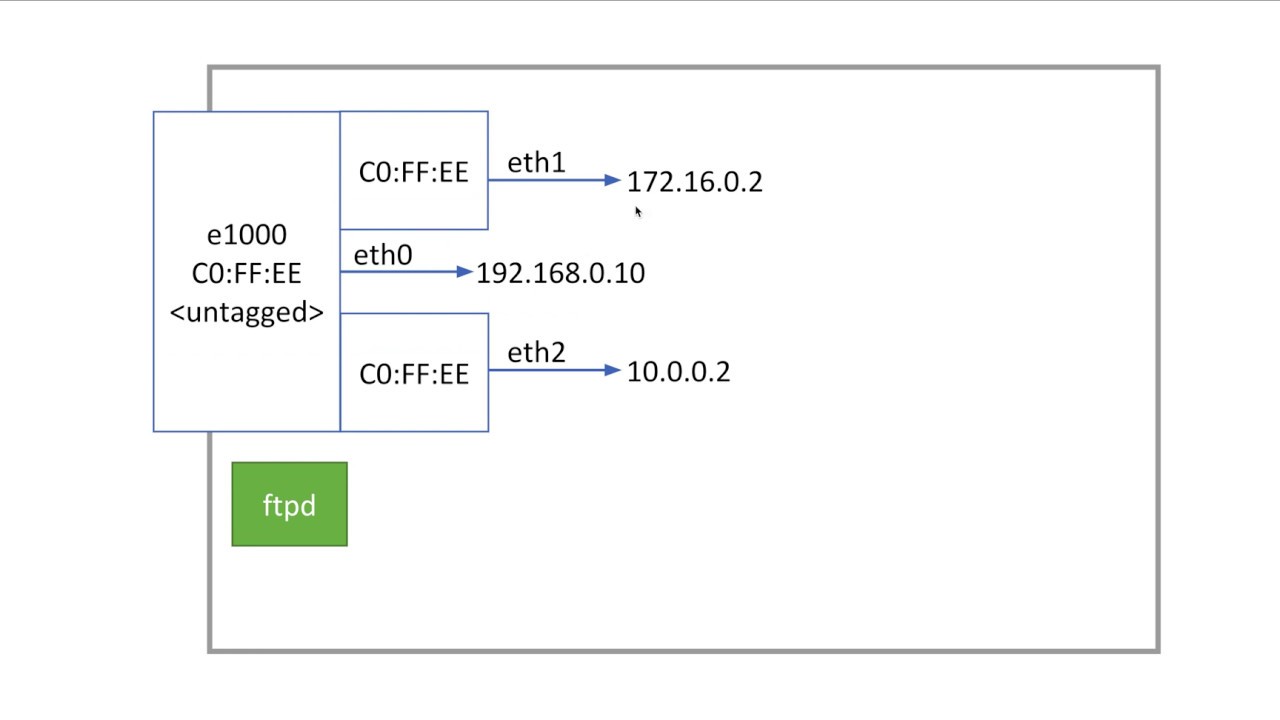Select the 172.16.0.2 IP address
The image size is (1280, 720).
(x=694, y=182)
